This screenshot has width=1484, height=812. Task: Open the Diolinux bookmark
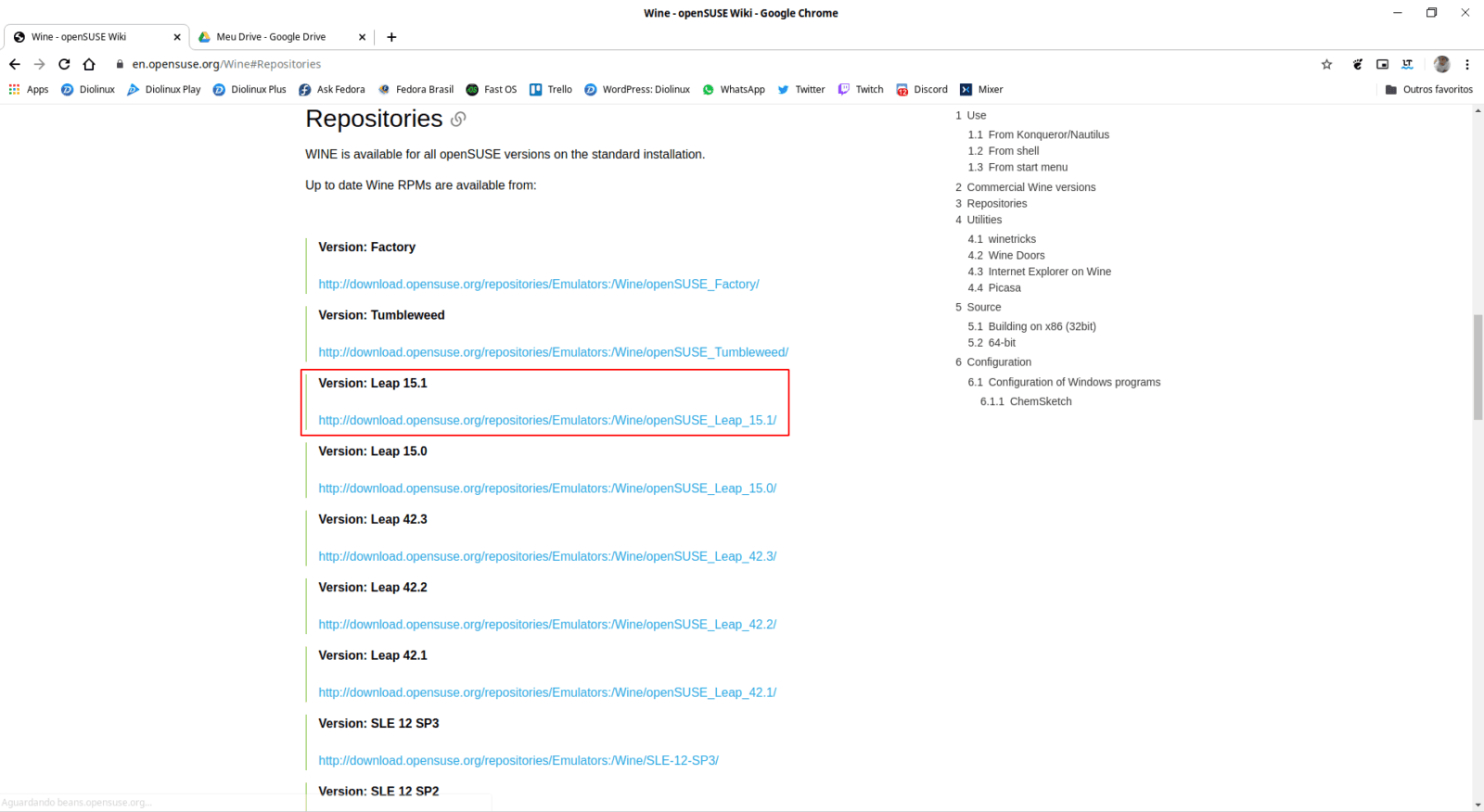tap(88, 90)
